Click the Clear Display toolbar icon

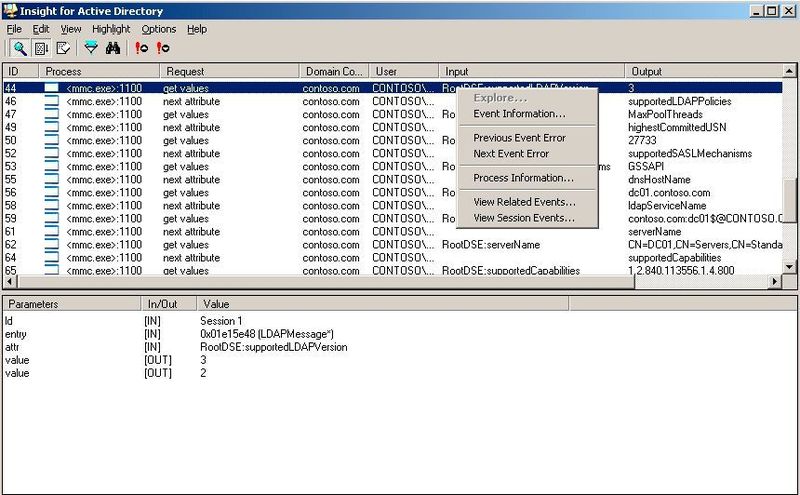63,48
